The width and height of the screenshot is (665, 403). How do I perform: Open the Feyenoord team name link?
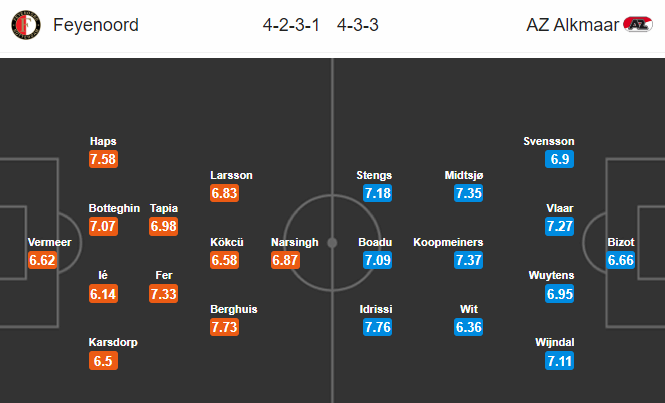click(x=96, y=25)
